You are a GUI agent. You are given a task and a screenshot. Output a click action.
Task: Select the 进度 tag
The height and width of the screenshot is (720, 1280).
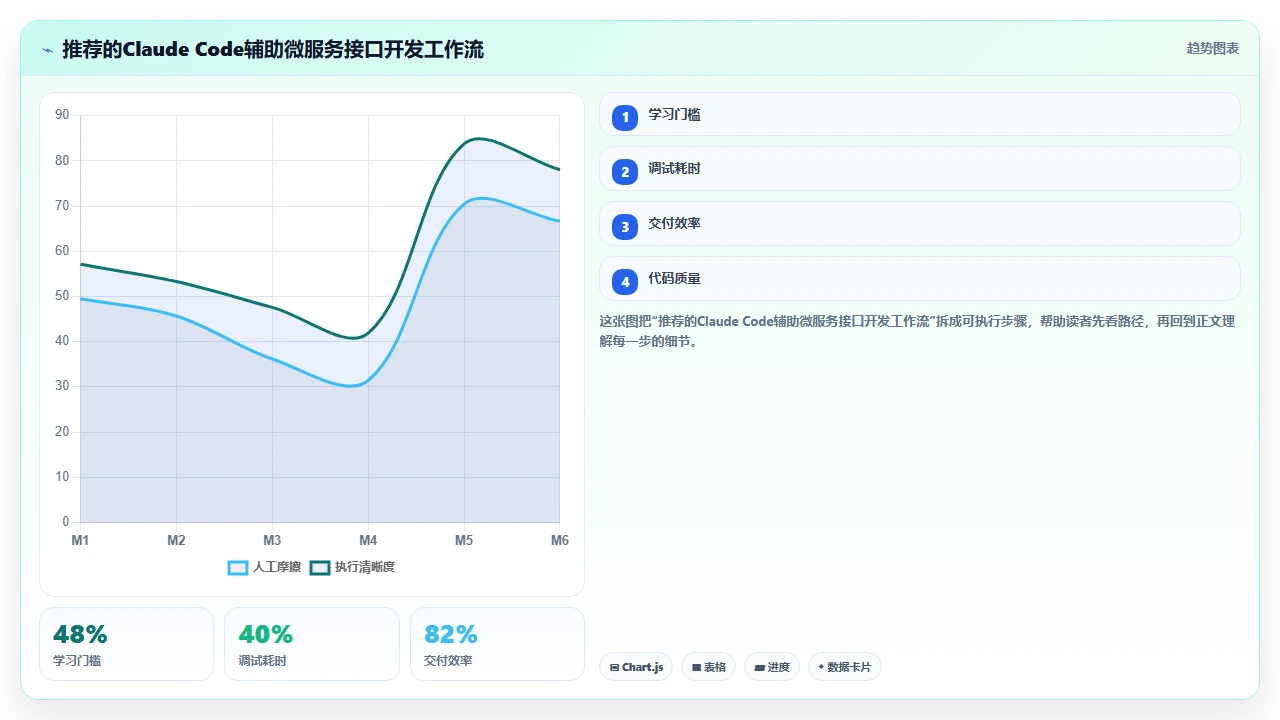(x=772, y=667)
